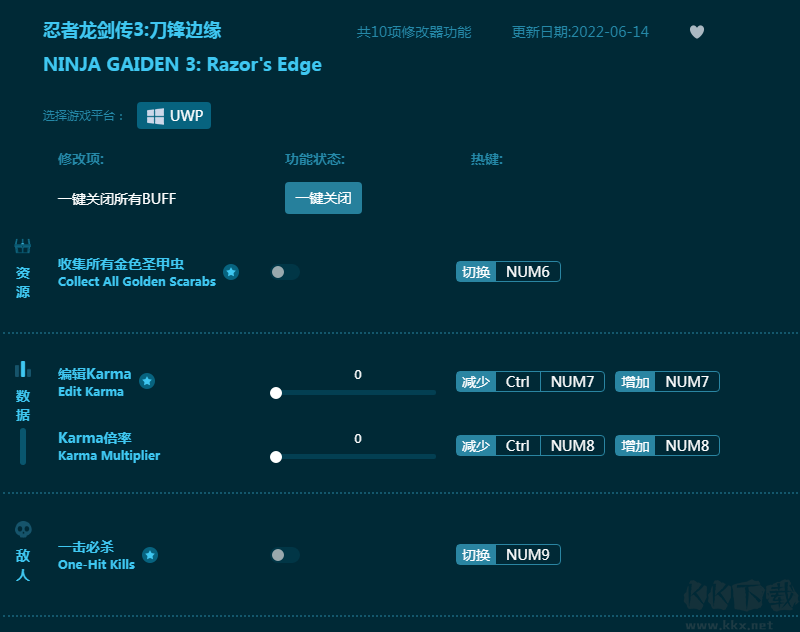Click the NUM6 hotkey for golden scarabs

(x=527, y=272)
